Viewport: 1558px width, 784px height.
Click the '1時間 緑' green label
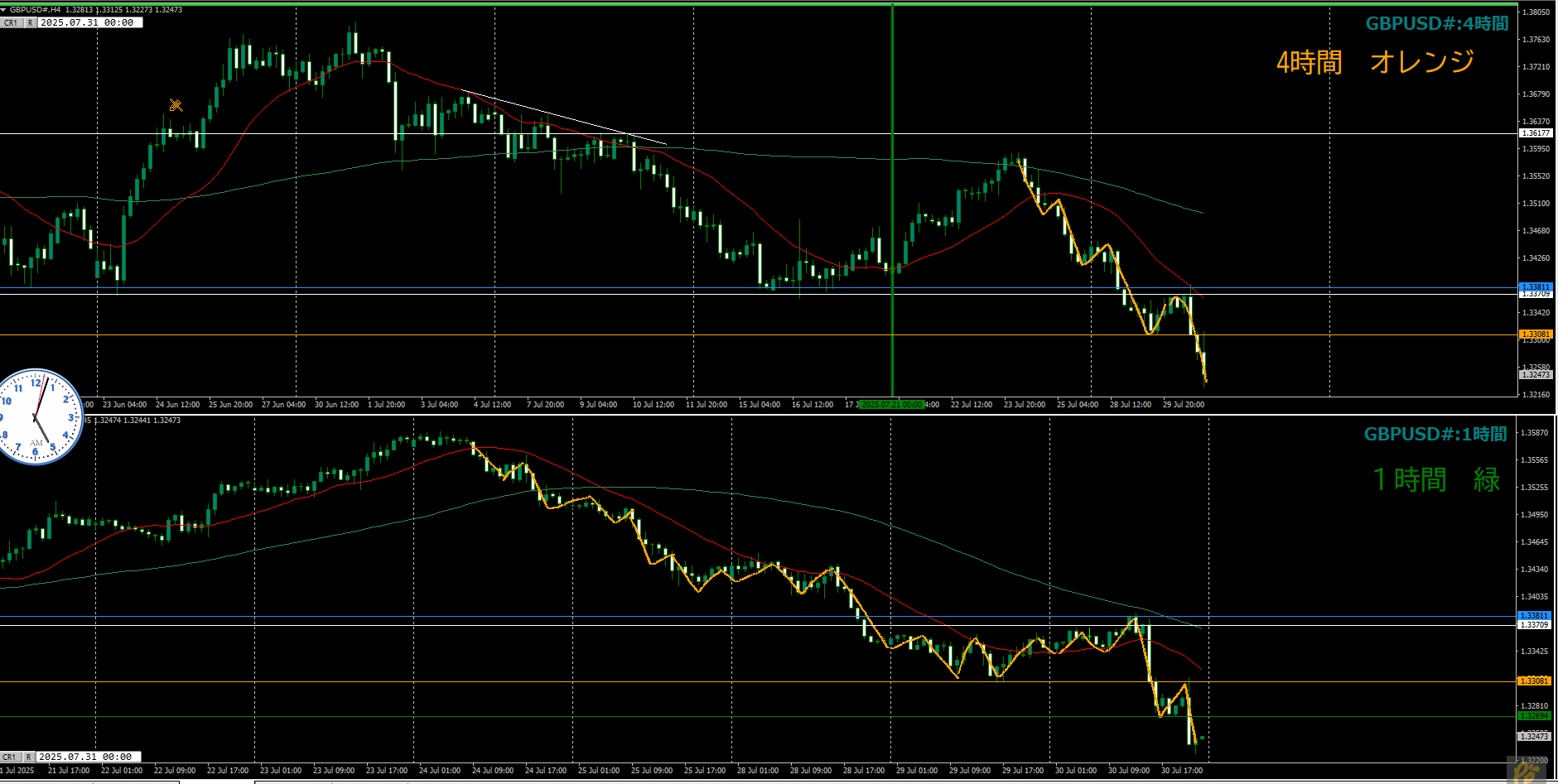[x=1436, y=480]
